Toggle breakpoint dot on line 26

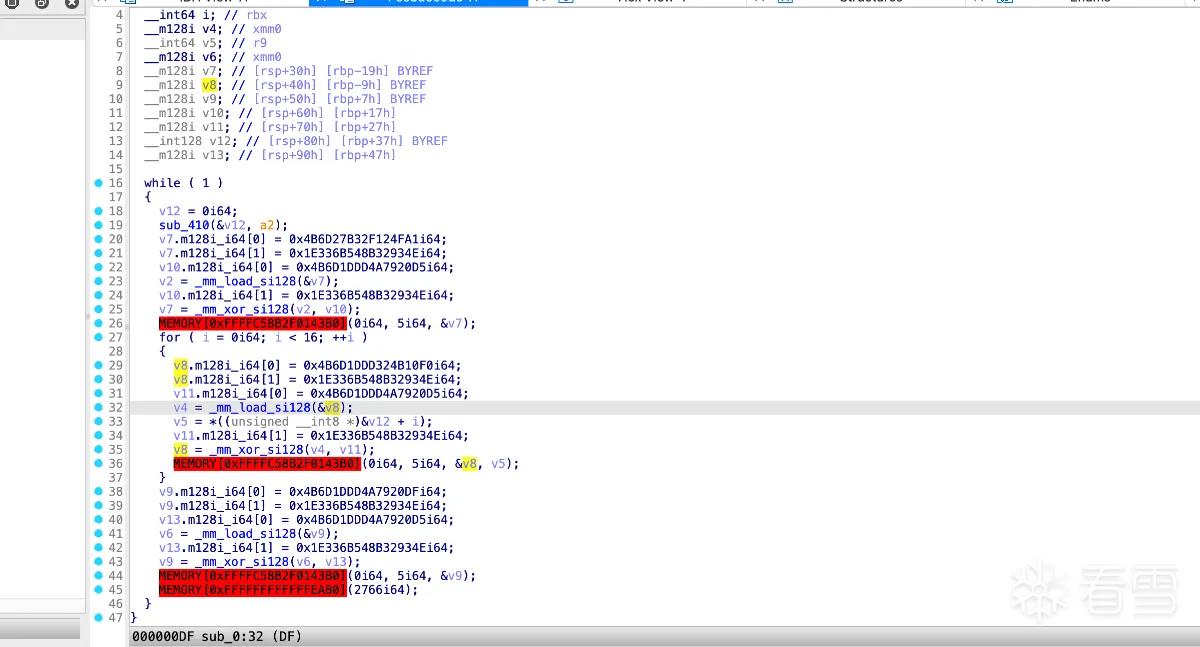point(98,323)
